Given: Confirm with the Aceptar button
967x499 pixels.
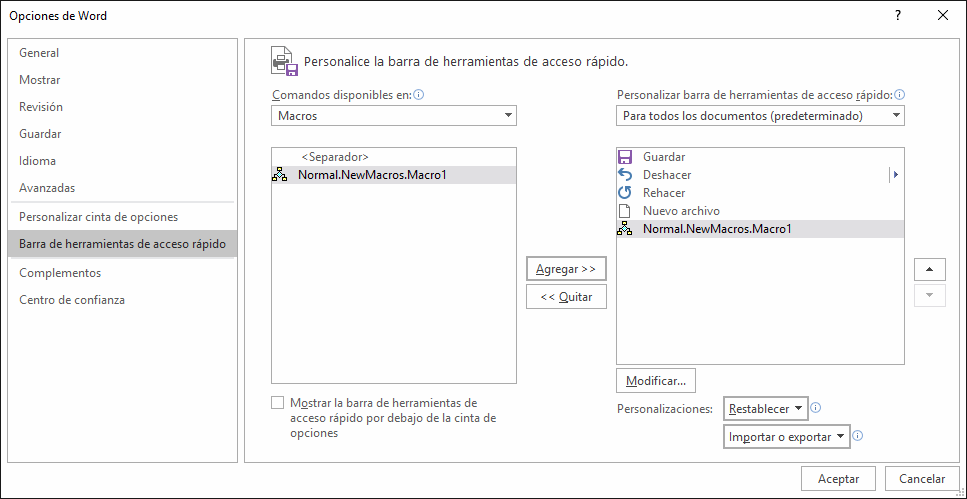Looking at the screenshot, I should (839, 479).
